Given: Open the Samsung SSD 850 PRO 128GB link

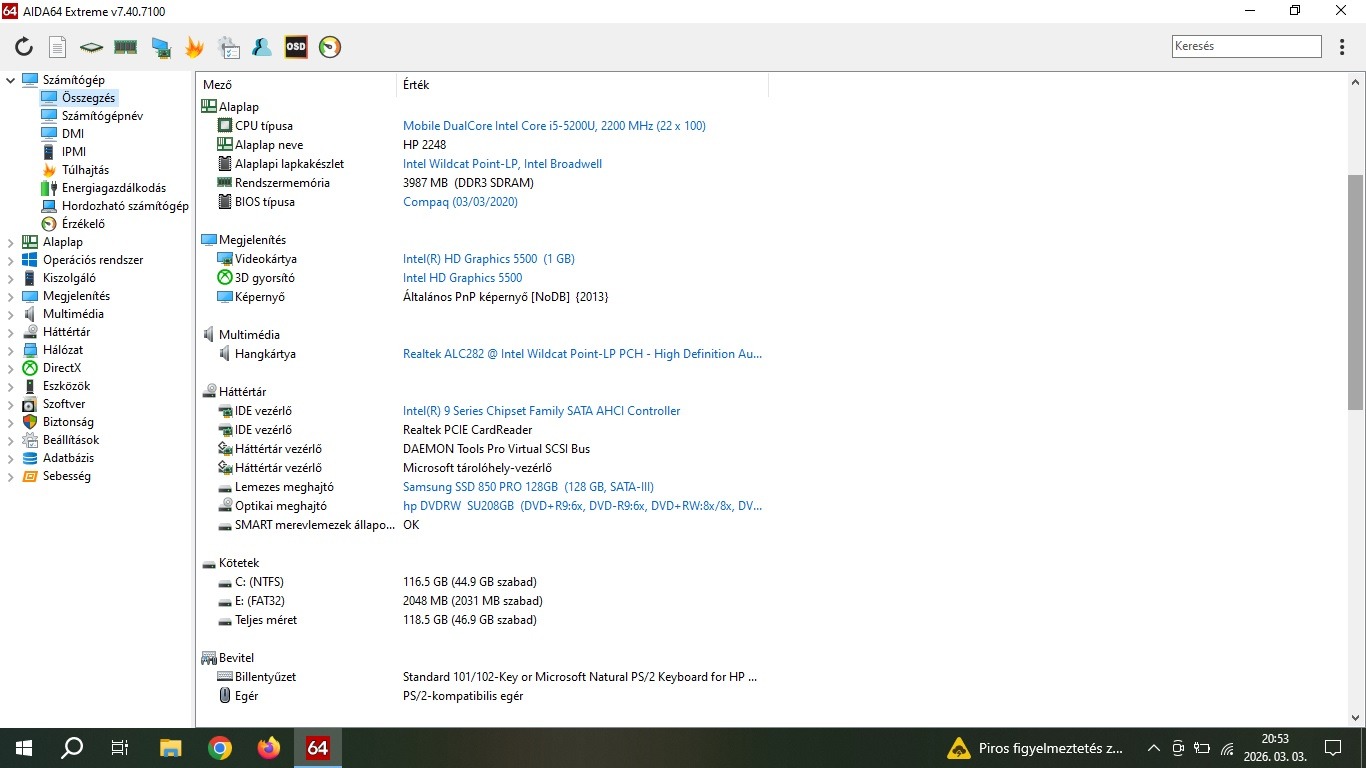Looking at the screenshot, I should [528, 487].
